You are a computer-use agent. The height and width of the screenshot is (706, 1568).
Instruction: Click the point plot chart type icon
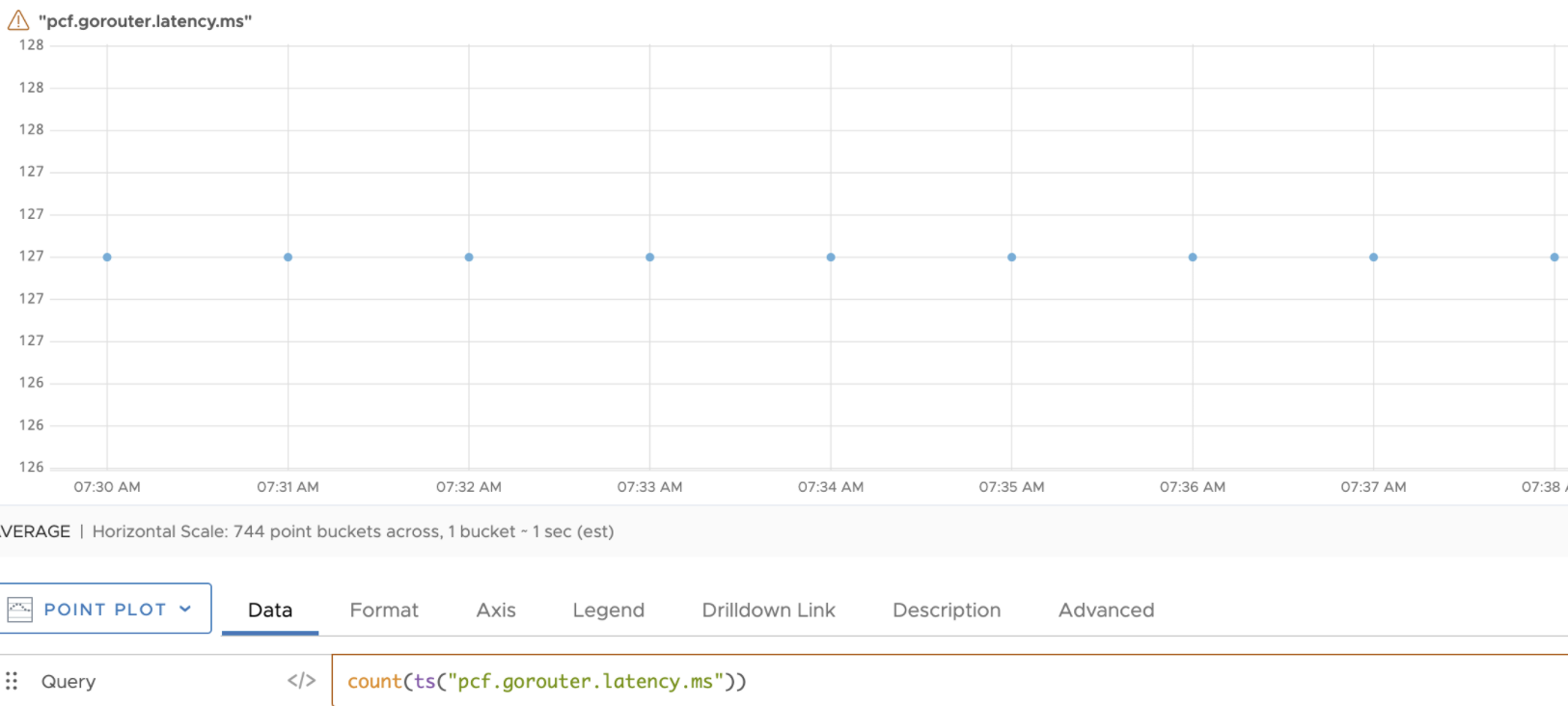[x=19, y=610]
